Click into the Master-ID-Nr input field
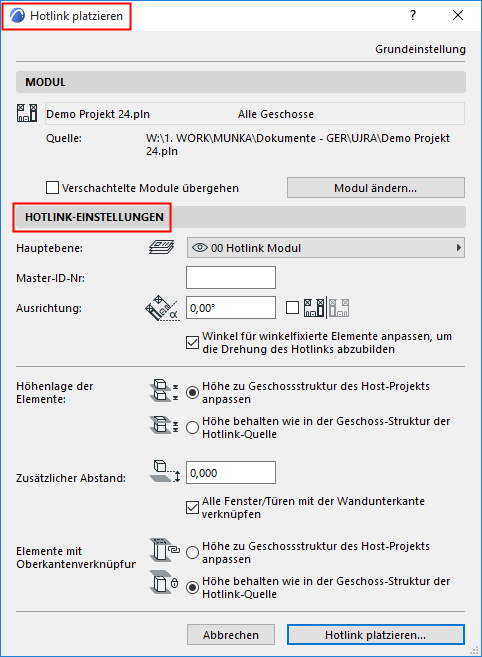This screenshot has height=657, width=482. (x=231, y=277)
